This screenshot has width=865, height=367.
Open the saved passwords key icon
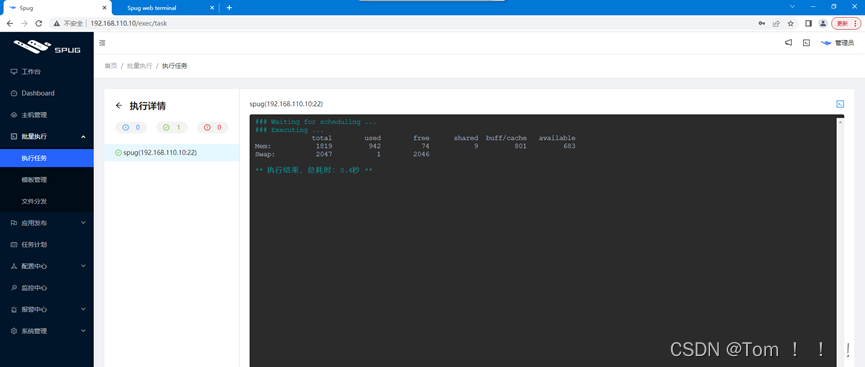pos(762,23)
